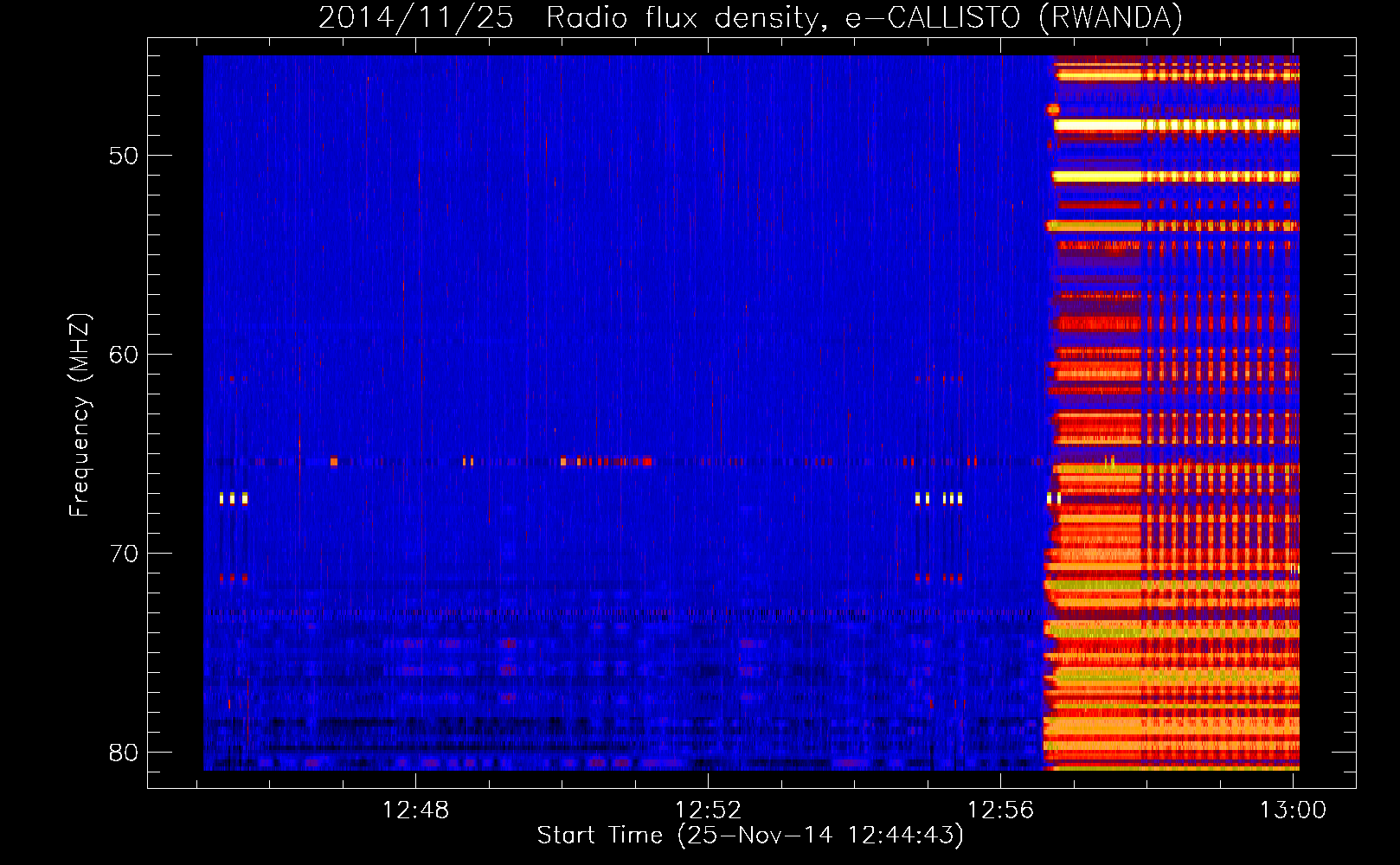
Task: Click the y-axis tick label '60'
Action: (124, 355)
